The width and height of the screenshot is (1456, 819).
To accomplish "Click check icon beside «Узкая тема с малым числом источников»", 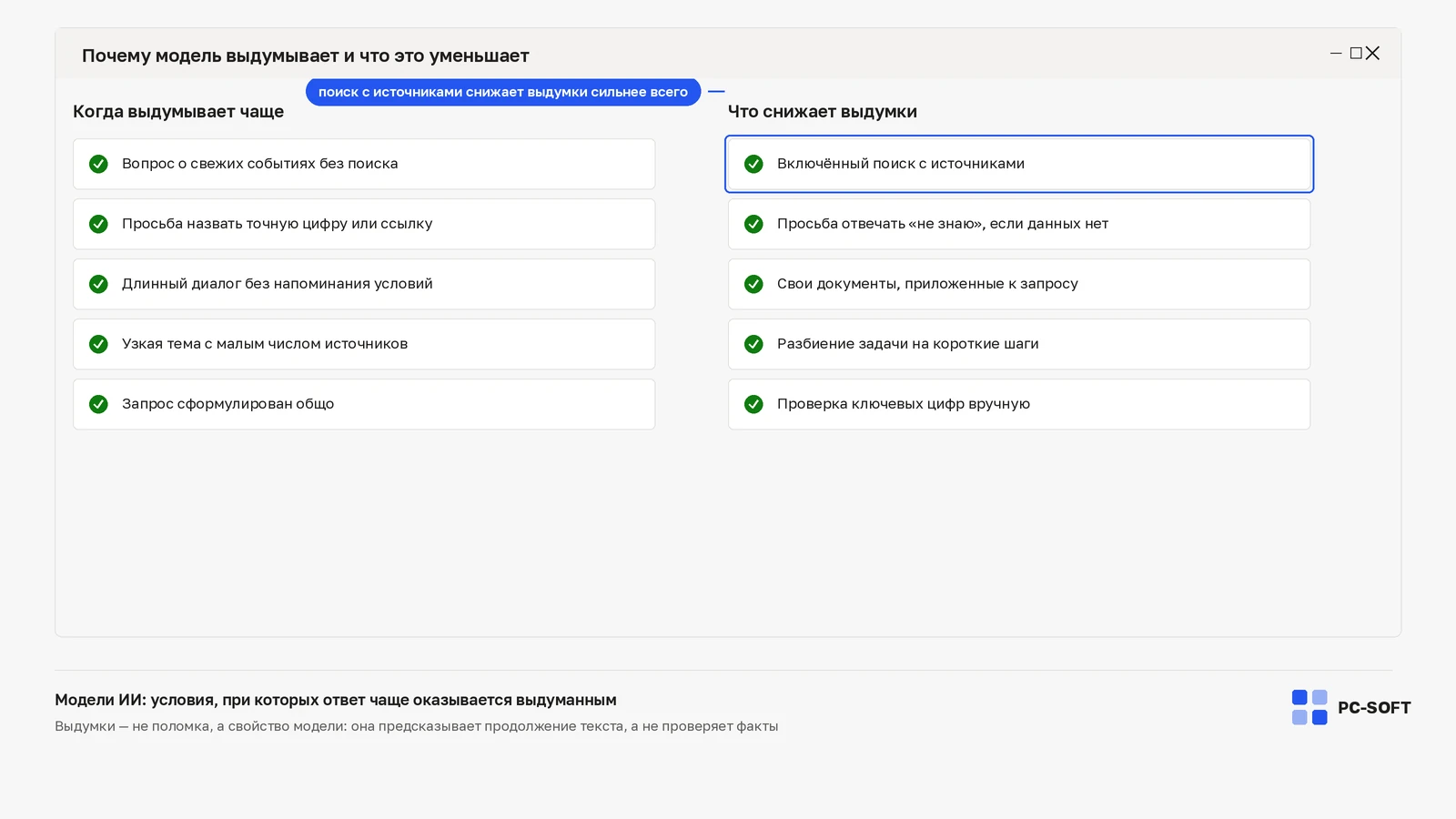I will coord(98,344).
